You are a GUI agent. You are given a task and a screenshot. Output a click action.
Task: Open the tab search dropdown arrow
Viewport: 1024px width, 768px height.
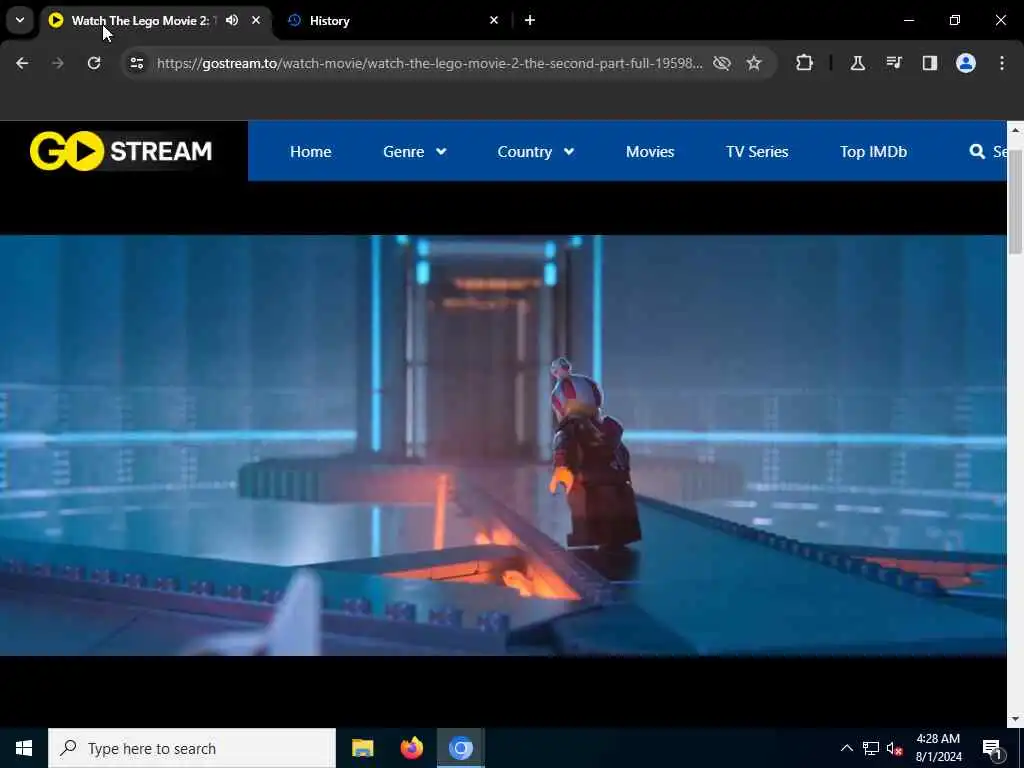tap(20, 20)
